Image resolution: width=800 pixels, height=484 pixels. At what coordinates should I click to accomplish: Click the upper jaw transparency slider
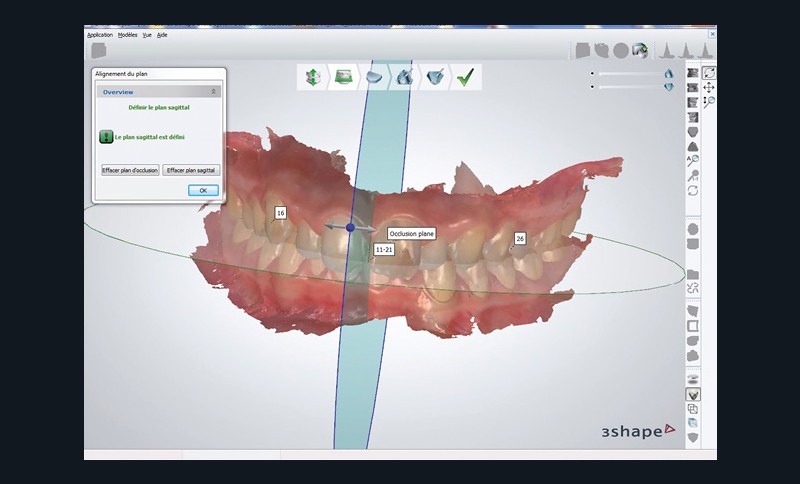[630, 73]
